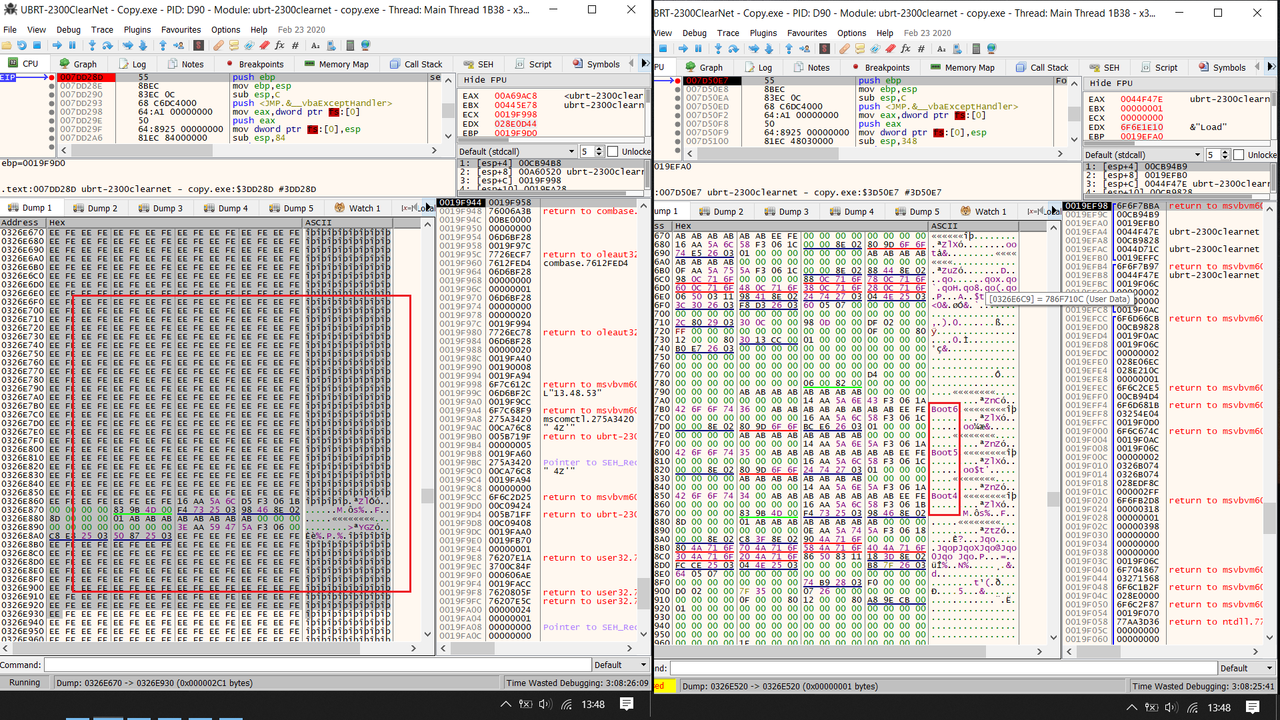Click Step Into icon in right window
The width and height of the screenshot is (1280, 720).
point(718,46)
